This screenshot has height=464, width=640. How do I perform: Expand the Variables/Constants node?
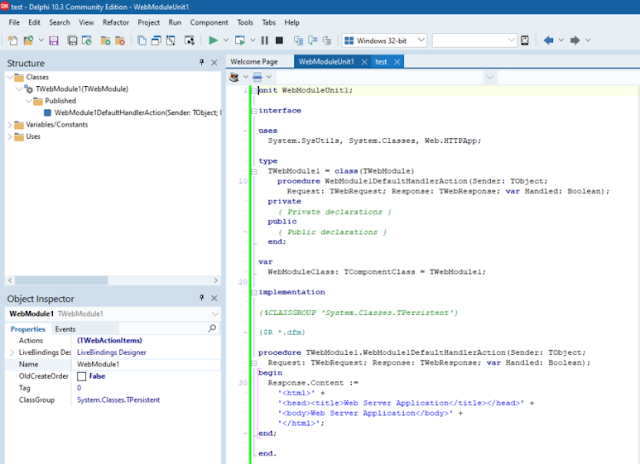tap(10, 124)
